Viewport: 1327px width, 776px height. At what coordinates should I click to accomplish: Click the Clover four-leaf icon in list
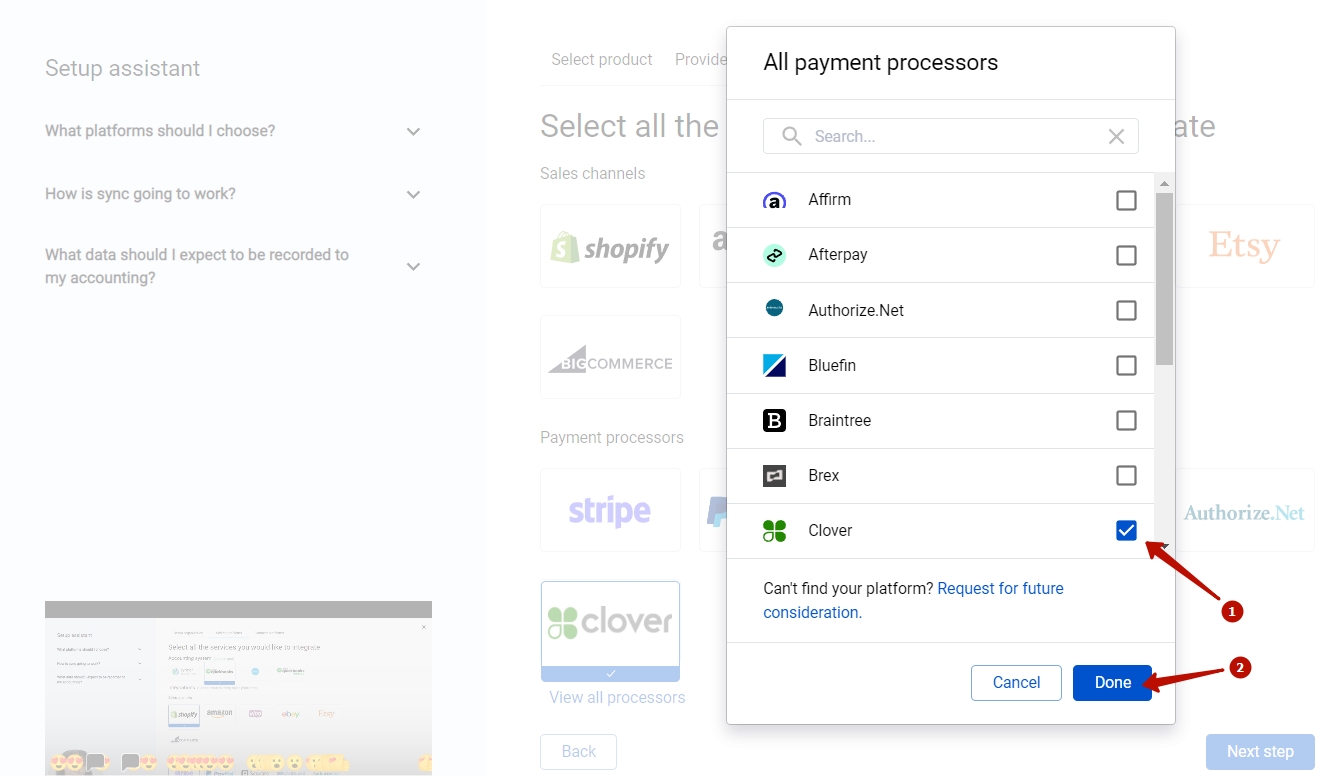775,530
